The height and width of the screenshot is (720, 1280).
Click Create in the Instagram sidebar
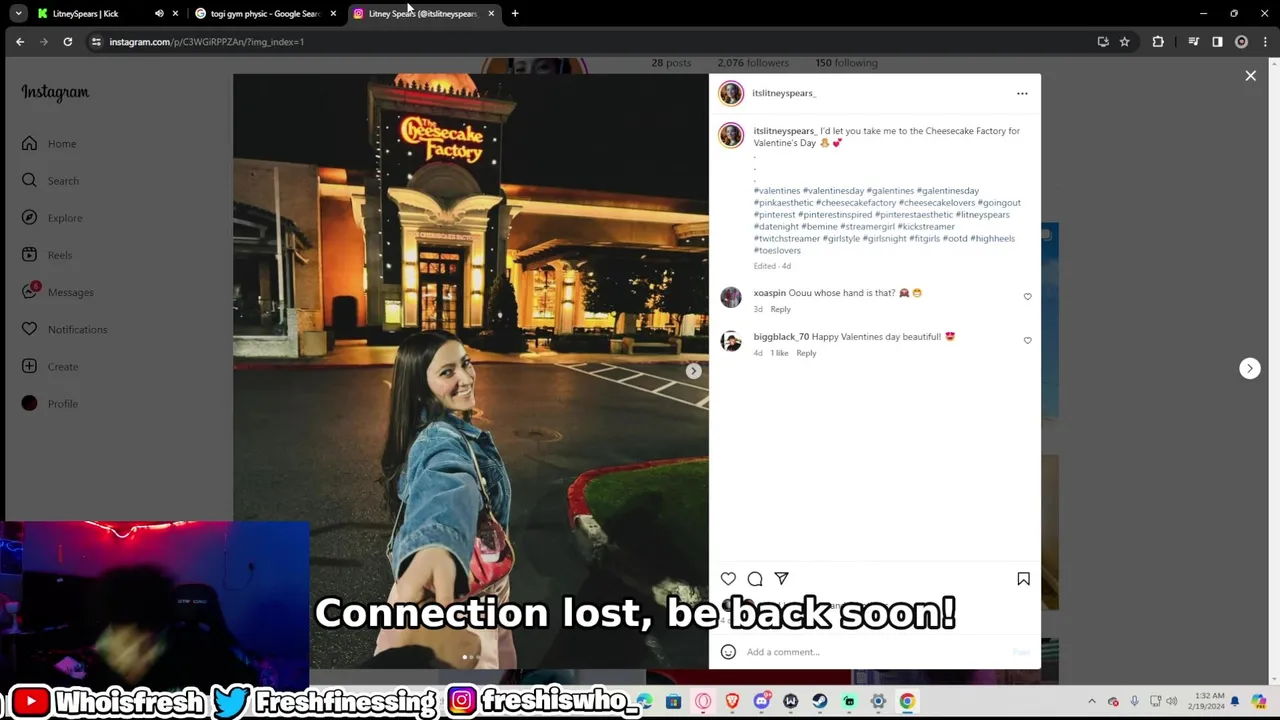coord(49,366)
